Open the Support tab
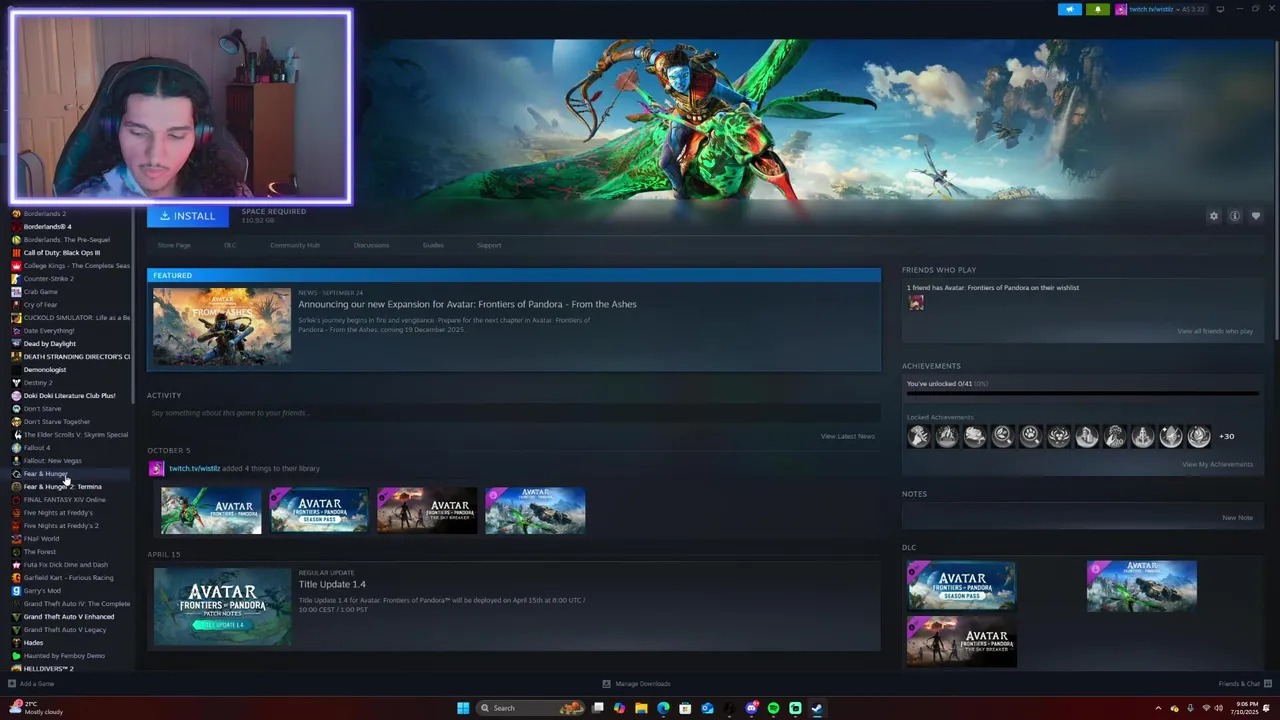Image resolution: width=1280 pixels, height=720 pixels. [x=489, y=245]
